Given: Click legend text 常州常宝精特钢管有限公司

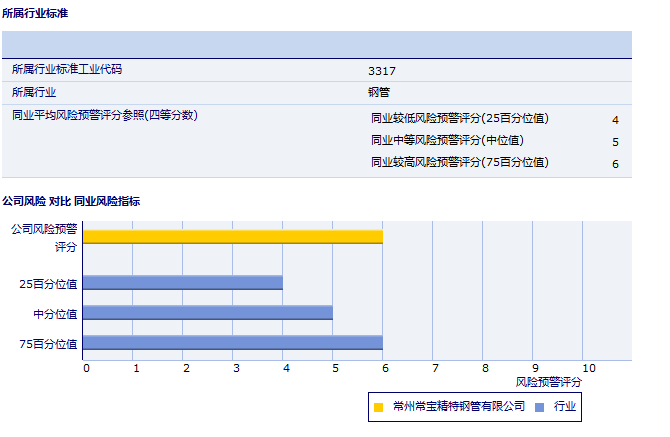Looking at the screenshot, I should coord(459,406).
